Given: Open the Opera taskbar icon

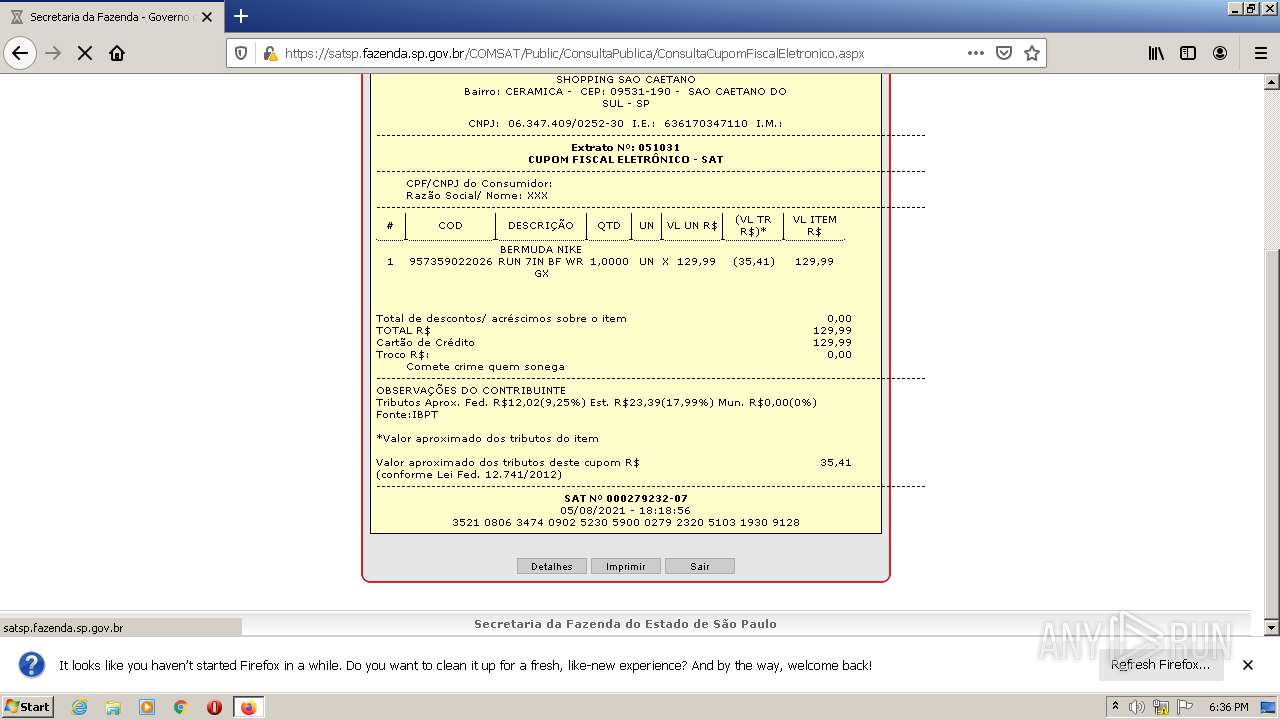Looking at the screenshot, I should point(214,707).
